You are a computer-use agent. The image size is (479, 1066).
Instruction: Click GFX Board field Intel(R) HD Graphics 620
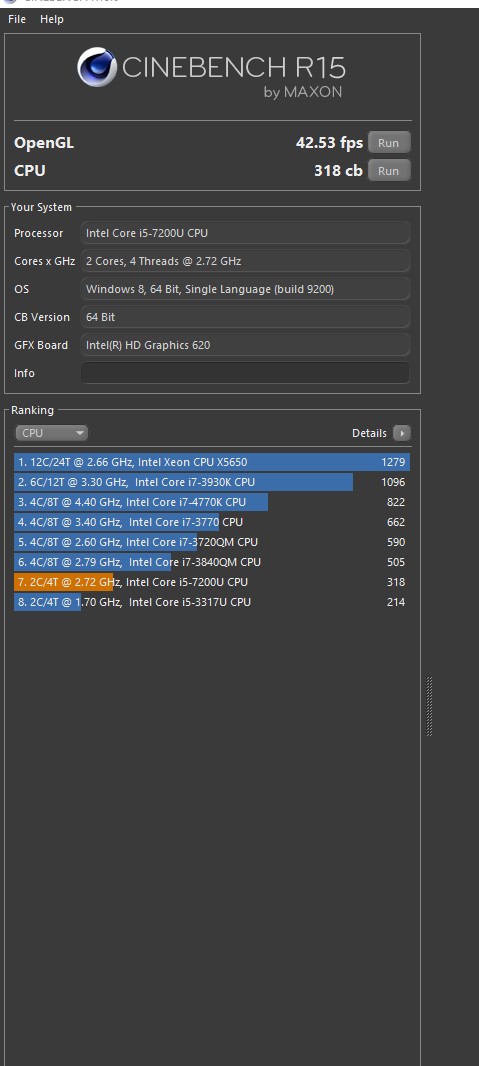(245, 345)
